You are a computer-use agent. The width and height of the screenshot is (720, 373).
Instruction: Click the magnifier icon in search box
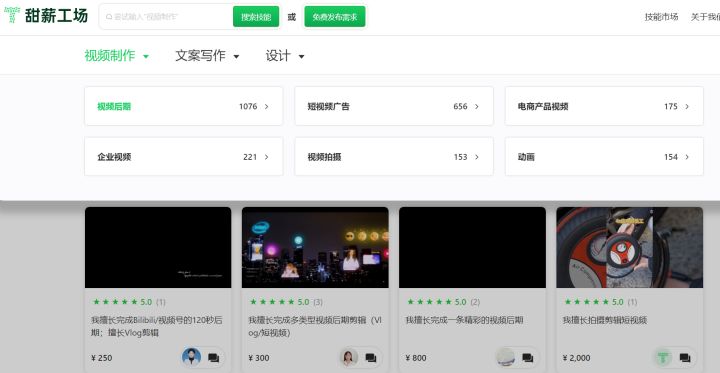[109, 17]
